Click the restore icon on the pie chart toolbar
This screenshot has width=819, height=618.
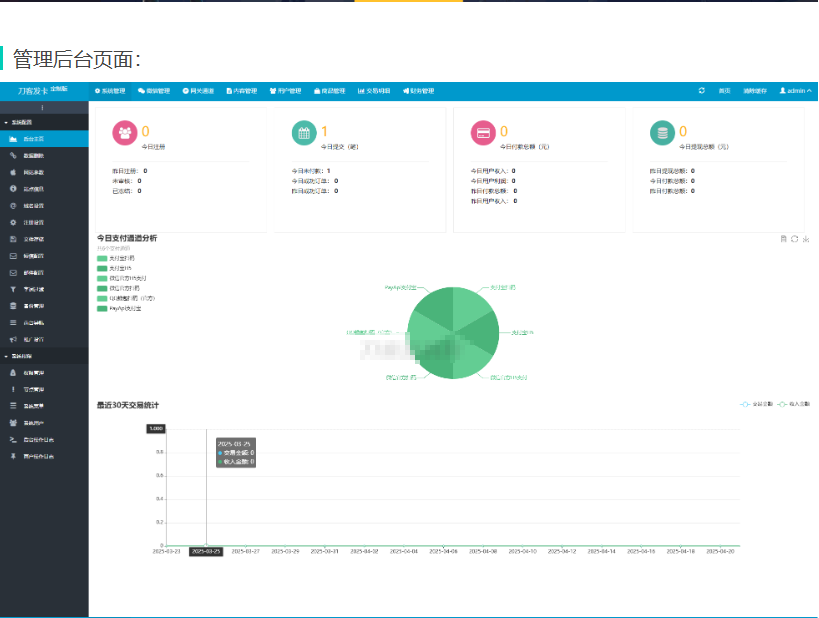pos(794,239)
